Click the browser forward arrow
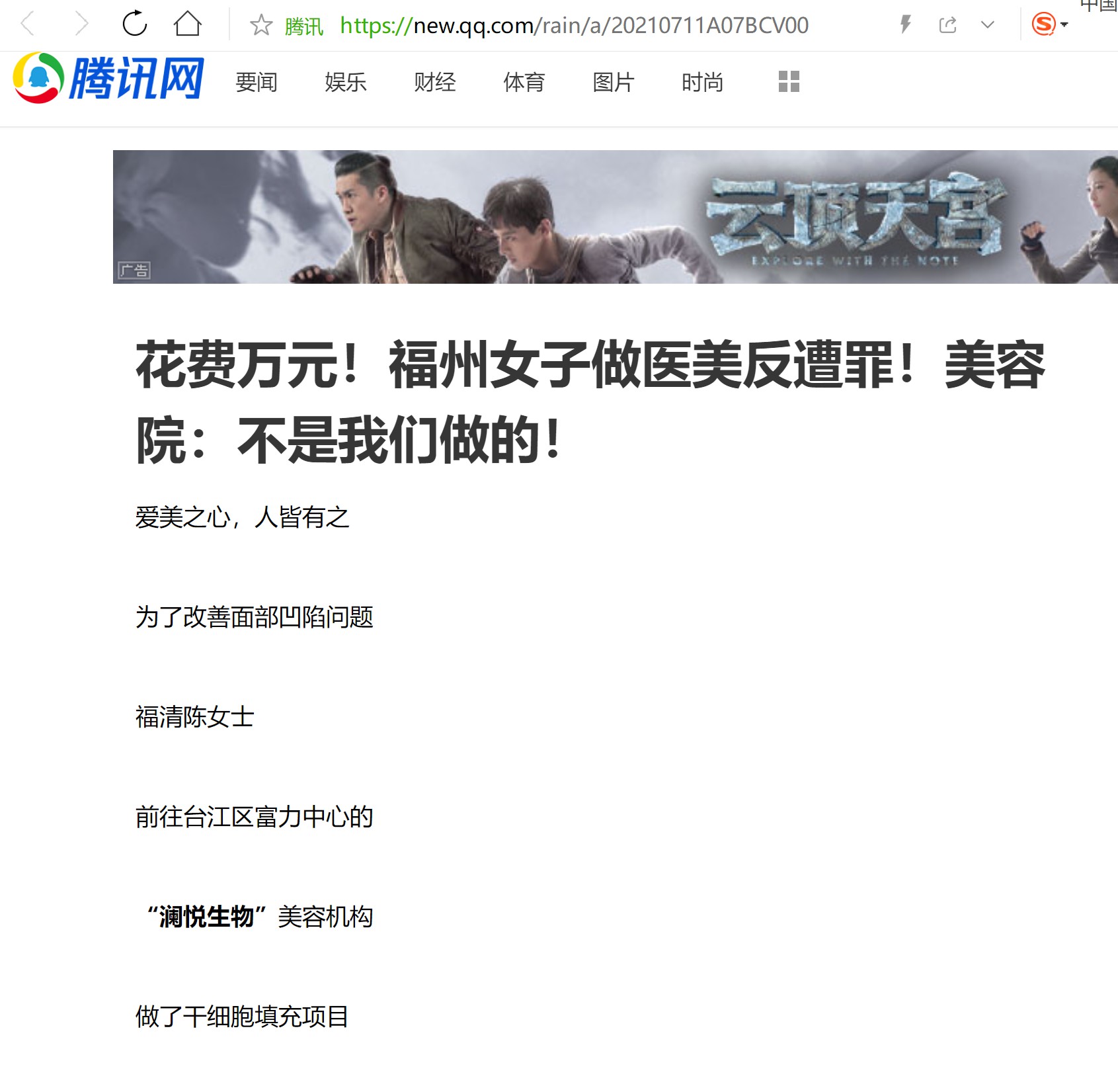 (81, 24)
